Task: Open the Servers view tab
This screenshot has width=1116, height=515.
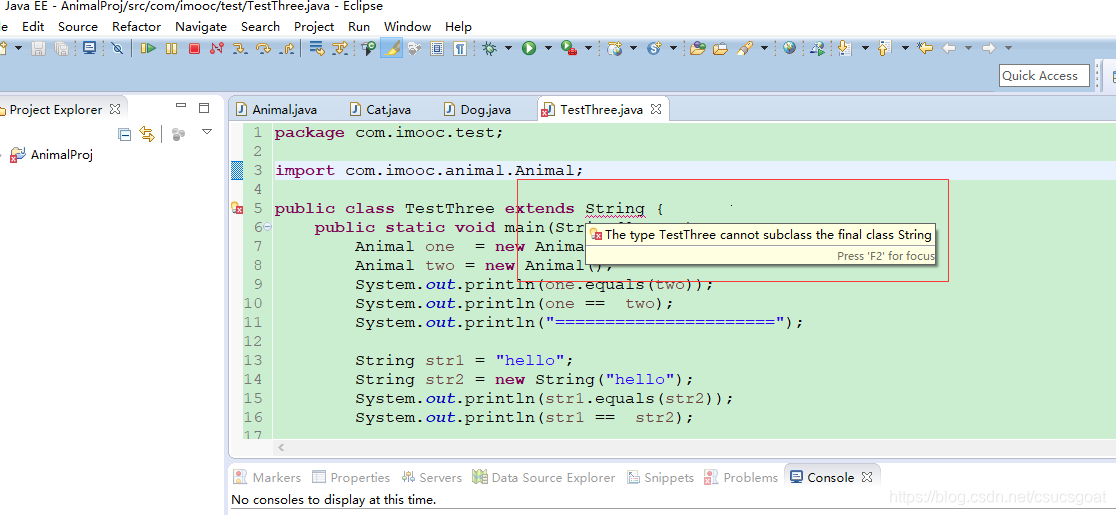Action: [x=431, y=477]
